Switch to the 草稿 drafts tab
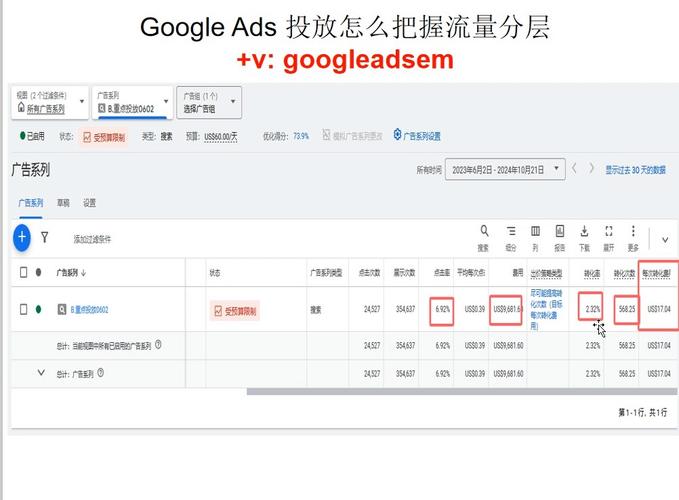 [63, 203]
